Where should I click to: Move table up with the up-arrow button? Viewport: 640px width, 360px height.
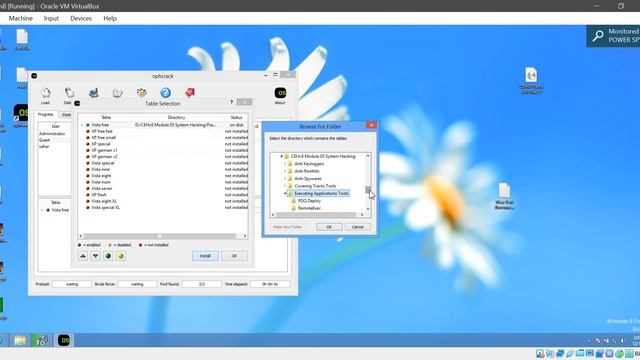pos(83,256)
